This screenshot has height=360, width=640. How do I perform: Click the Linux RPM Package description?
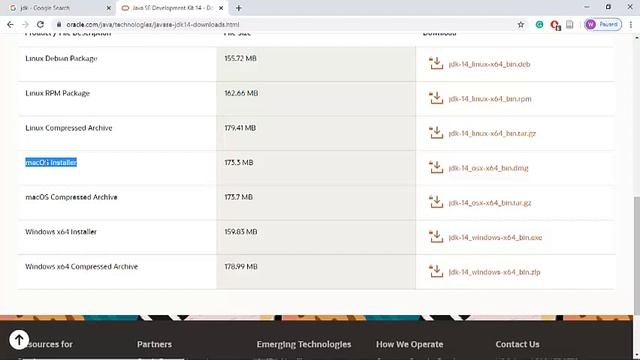click(58, 93)
